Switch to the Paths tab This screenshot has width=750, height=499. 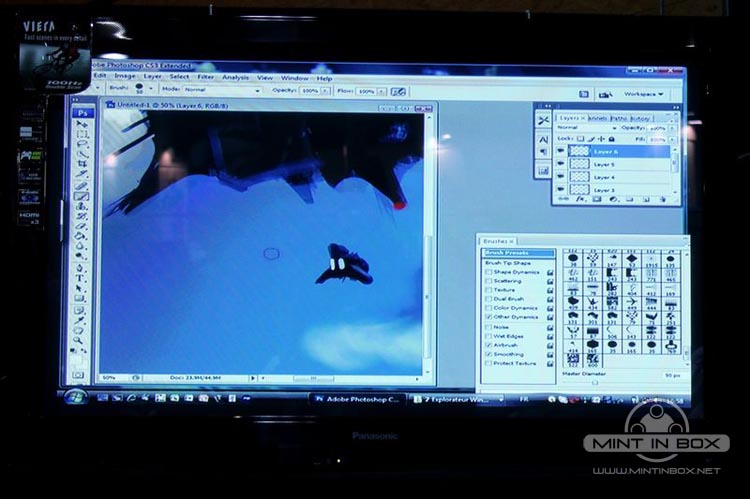[618, 118]
